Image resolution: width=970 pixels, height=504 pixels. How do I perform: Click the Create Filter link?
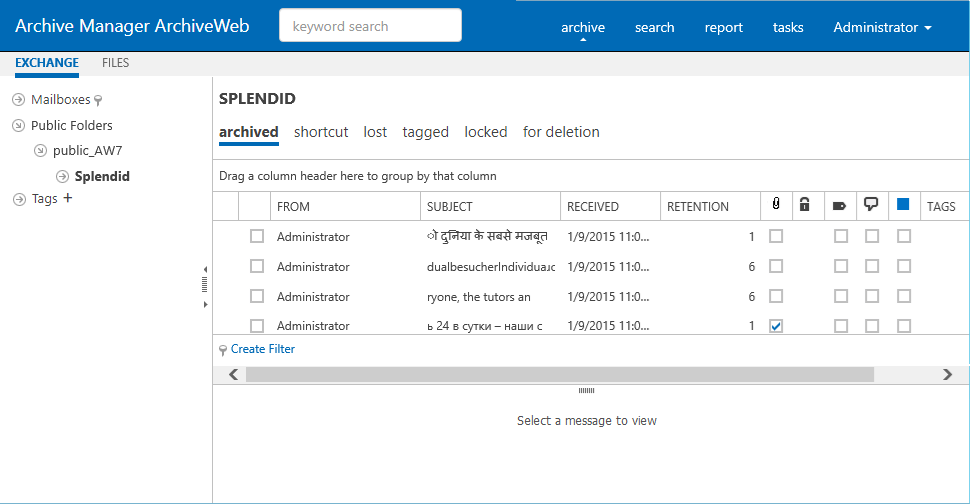pyautogui.click(x=263, y=349)
